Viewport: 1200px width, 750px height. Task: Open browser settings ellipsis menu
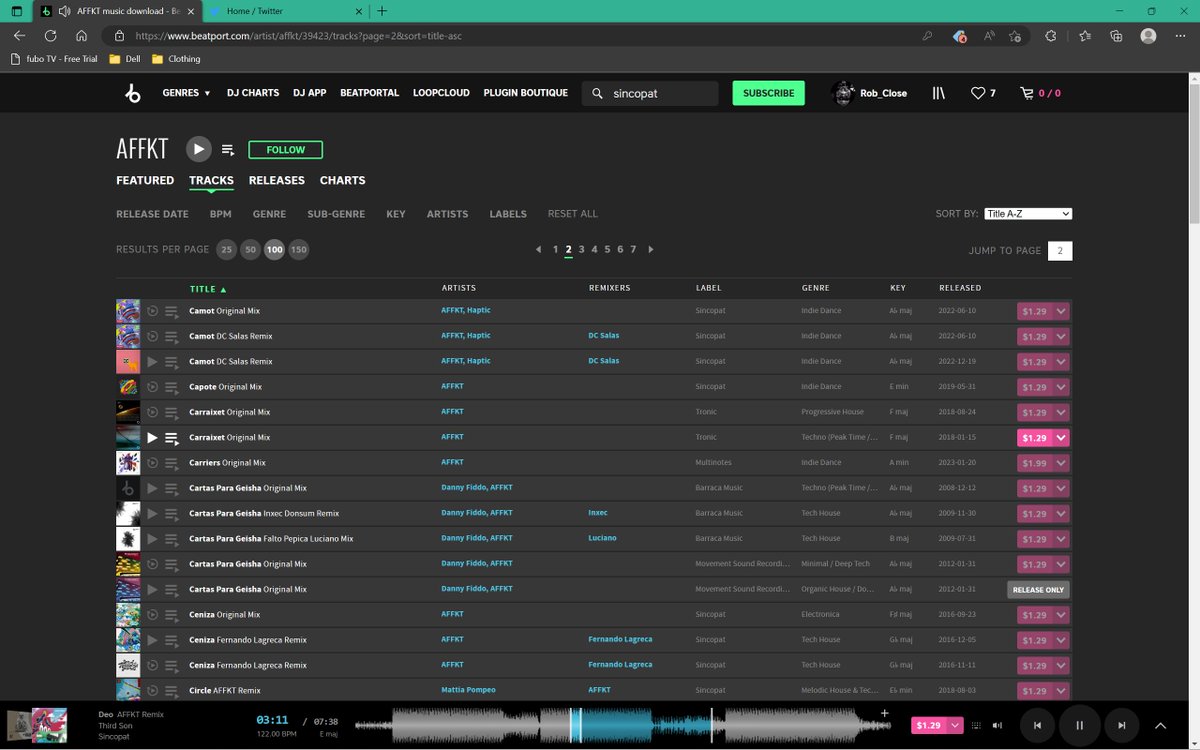click(1180, 35)
